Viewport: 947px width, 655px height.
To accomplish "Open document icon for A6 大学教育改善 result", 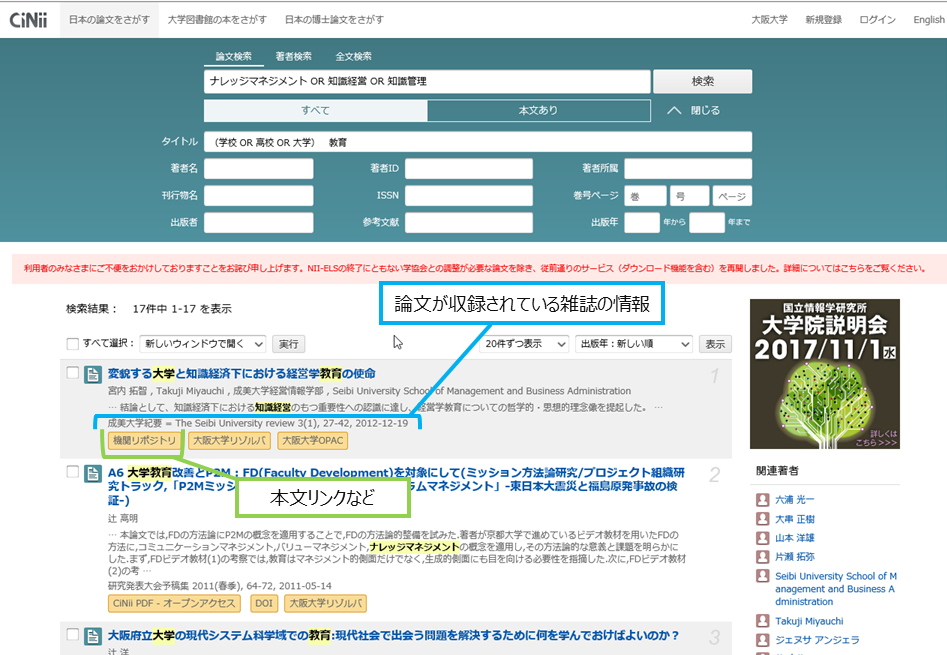I will coord(92,473).
